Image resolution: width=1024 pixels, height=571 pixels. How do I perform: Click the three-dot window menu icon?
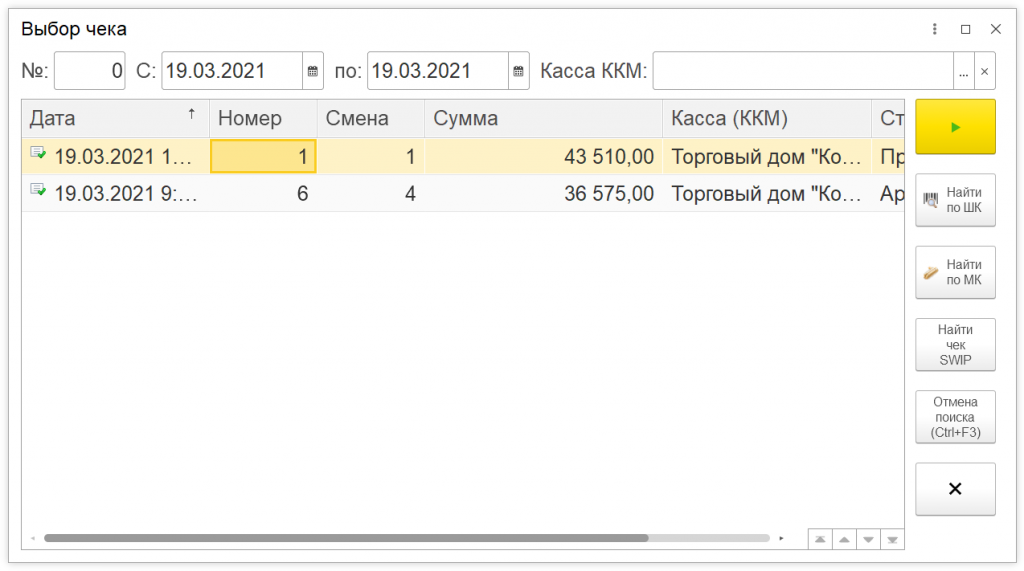935,29
